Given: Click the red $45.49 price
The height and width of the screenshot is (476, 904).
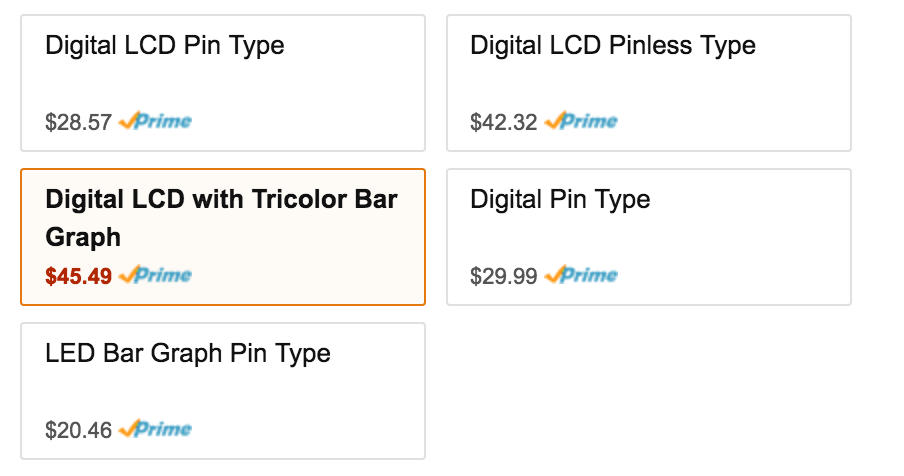Looking at the screenshot, I should (78, 276).
